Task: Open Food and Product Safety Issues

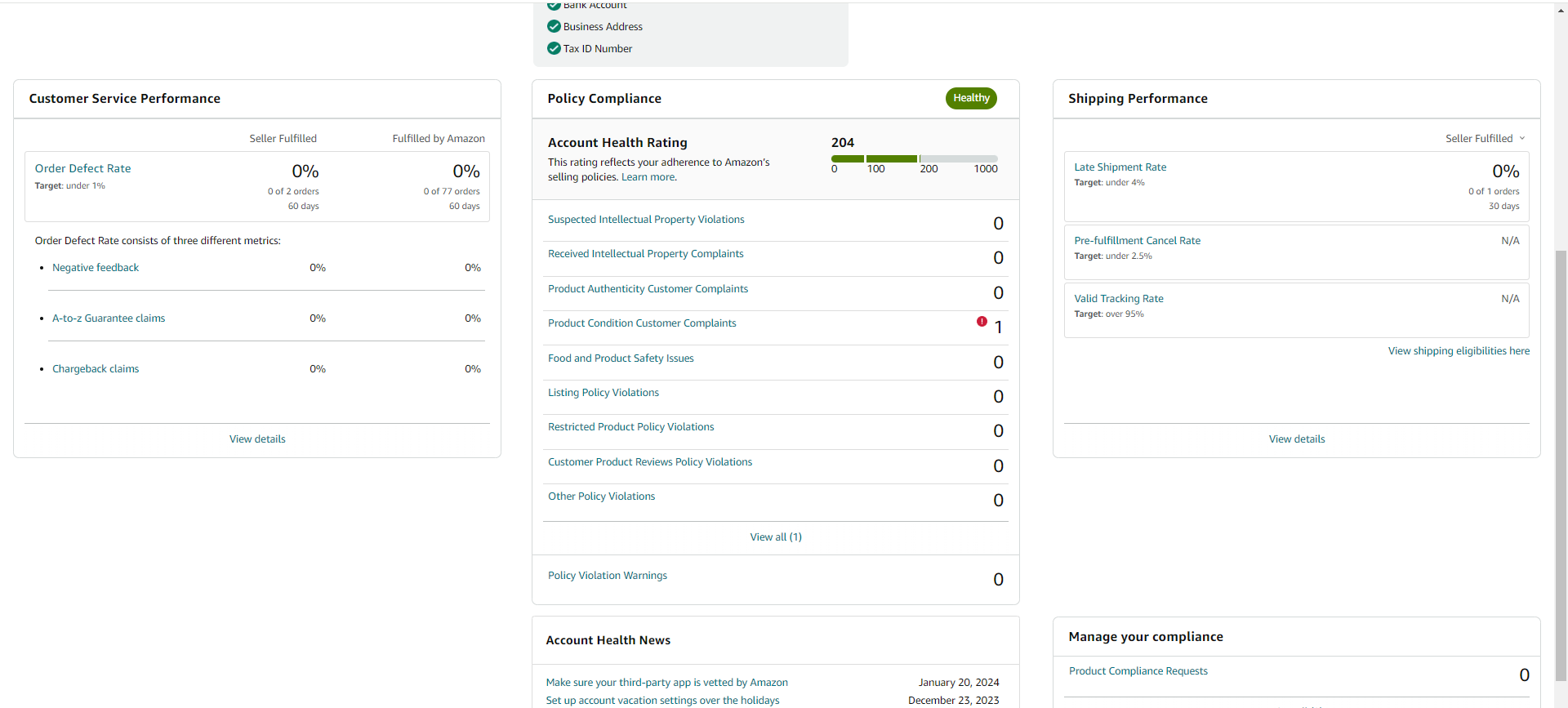Action: (621, 358)
